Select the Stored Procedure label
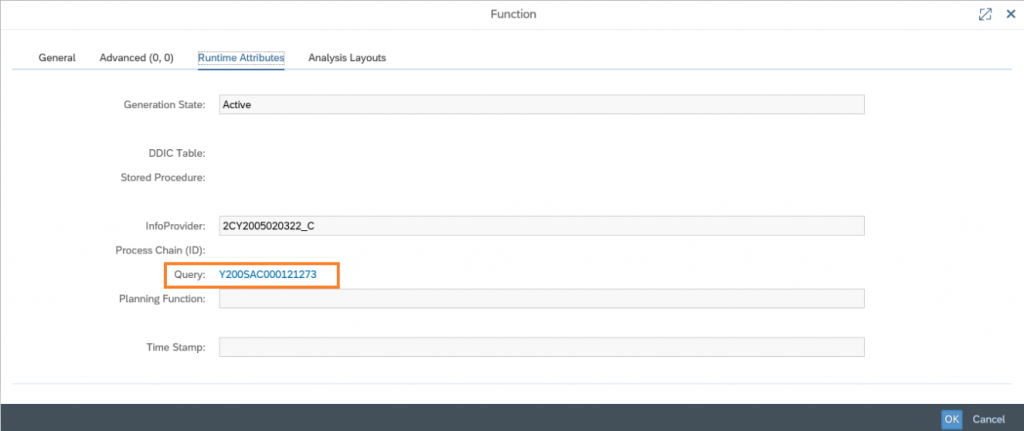The image size is (1024, 431). tap(163, 178)
